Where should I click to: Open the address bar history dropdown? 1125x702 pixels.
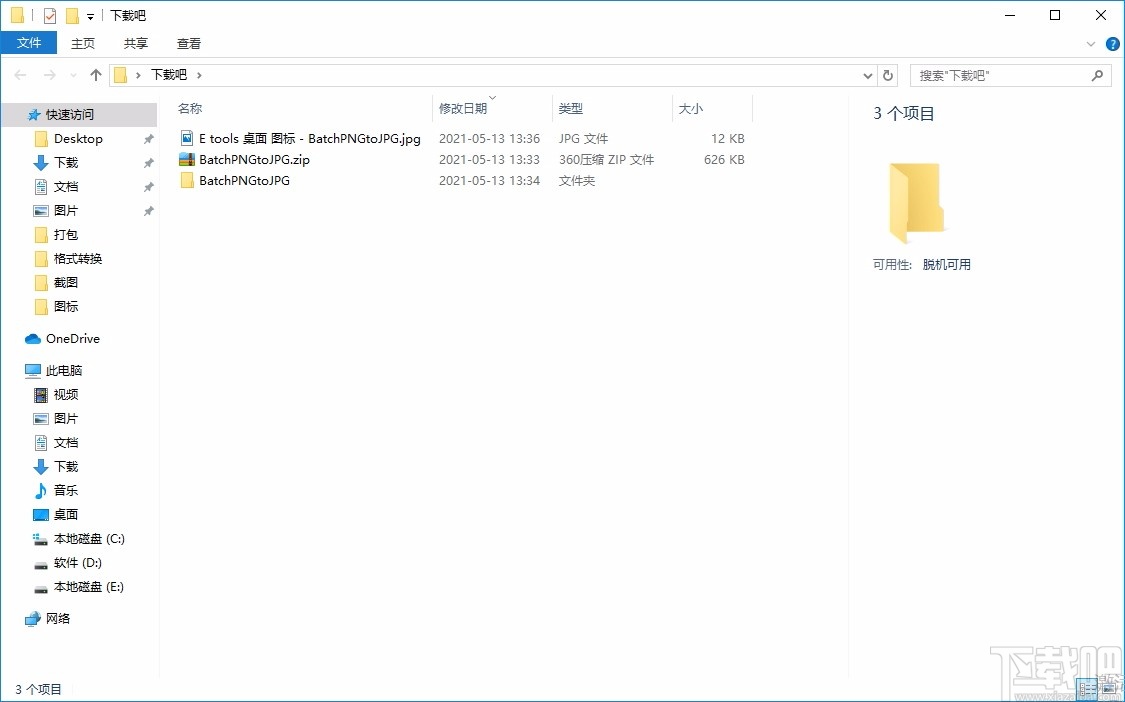pyautogui.click(x=868, y=75)
